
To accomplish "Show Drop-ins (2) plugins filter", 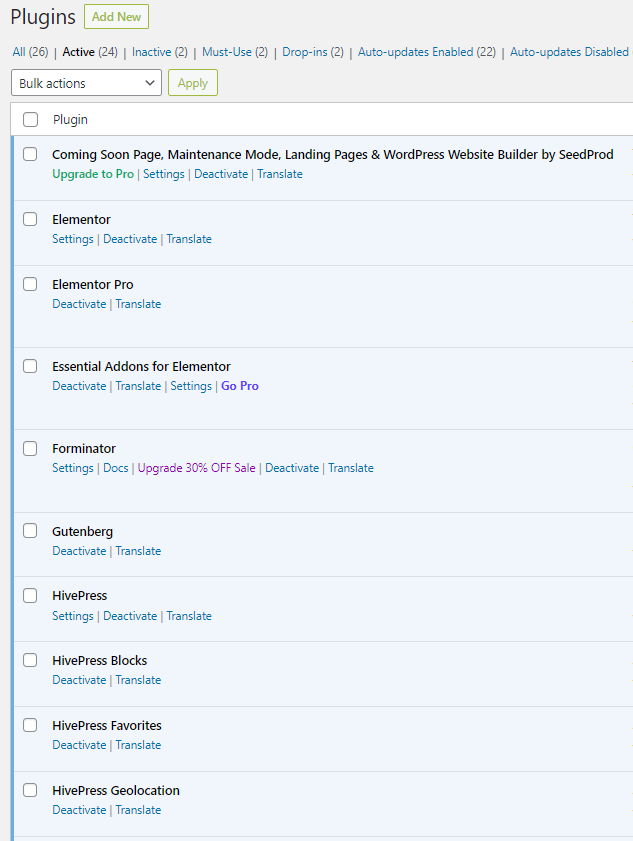I will click(x=313, y=52).
